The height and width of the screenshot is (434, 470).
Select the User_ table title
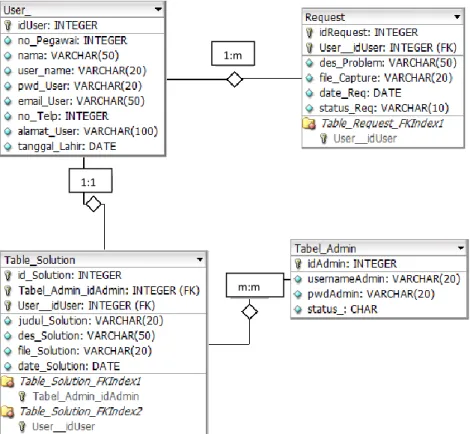(17, 10)
